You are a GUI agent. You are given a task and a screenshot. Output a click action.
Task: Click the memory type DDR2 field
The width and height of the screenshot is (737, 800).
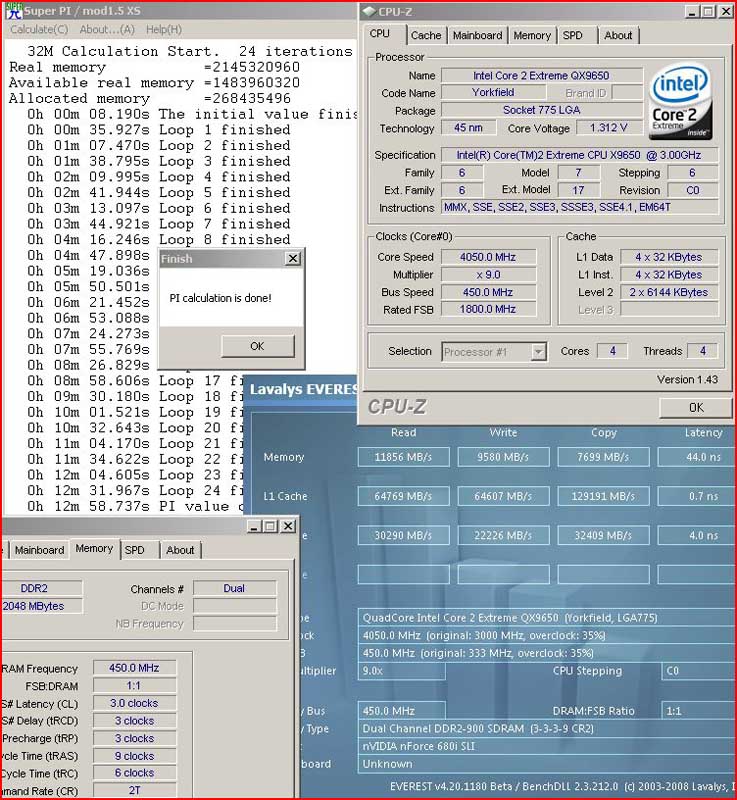click(41, 588)
